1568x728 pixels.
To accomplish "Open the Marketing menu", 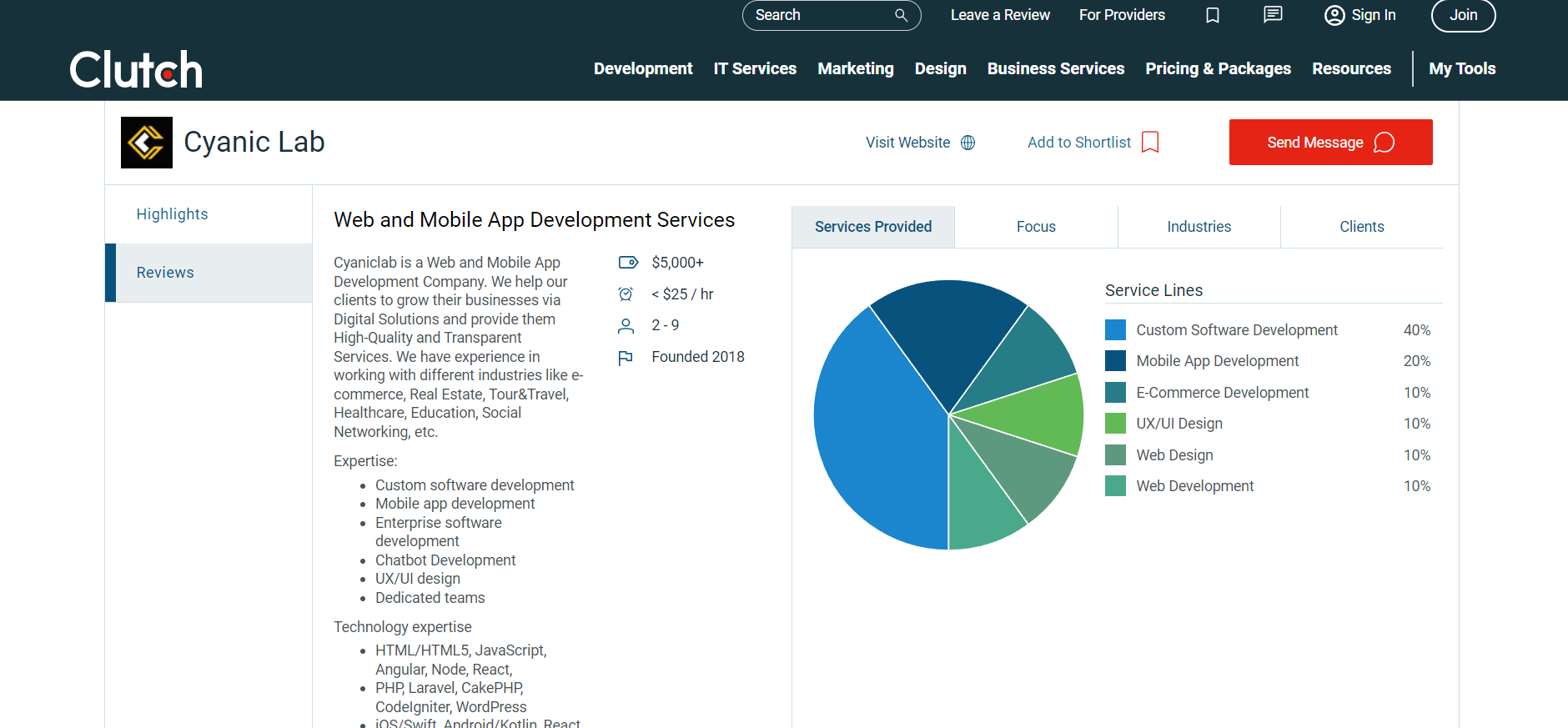I will [x=856, y=68].
